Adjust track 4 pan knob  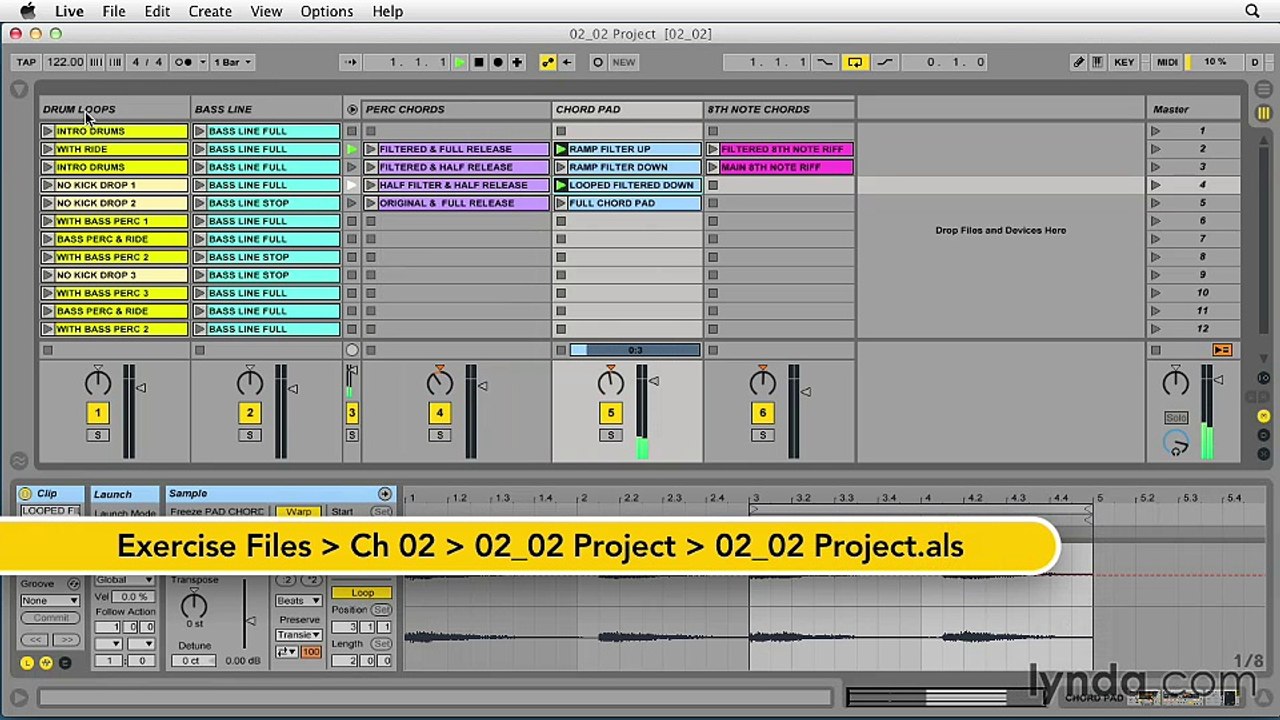[439, 381]
